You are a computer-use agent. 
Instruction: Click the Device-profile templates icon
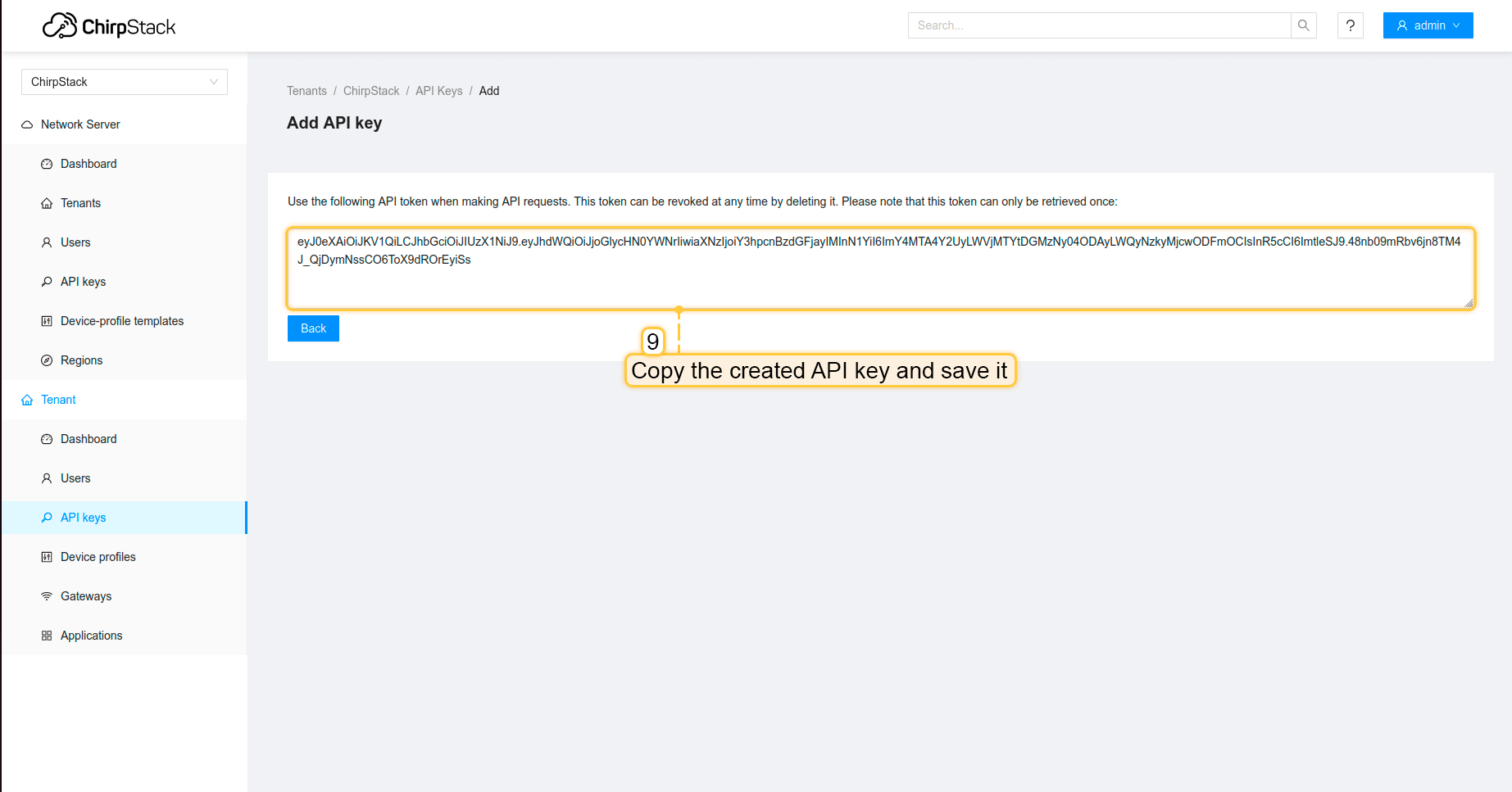tap(47, 321)
